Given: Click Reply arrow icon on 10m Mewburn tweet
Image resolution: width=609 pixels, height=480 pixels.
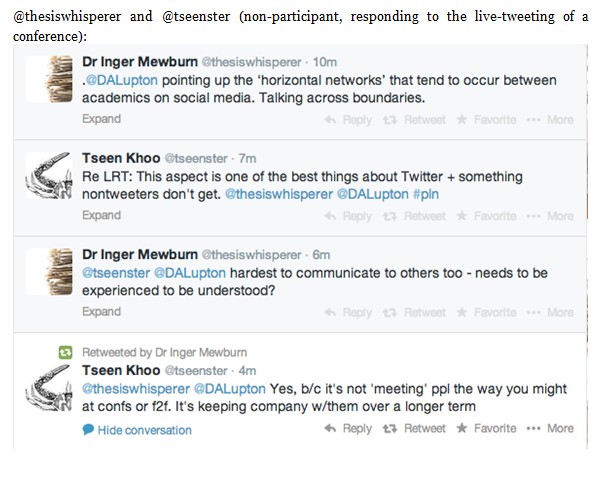Looking at the screenshot, I should tap(330, 120).
